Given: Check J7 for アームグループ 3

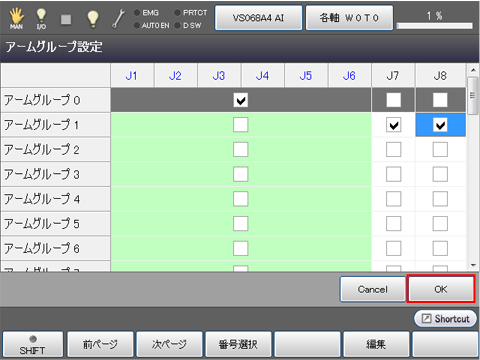Looking at the screenshot, I should coord(393,174).
